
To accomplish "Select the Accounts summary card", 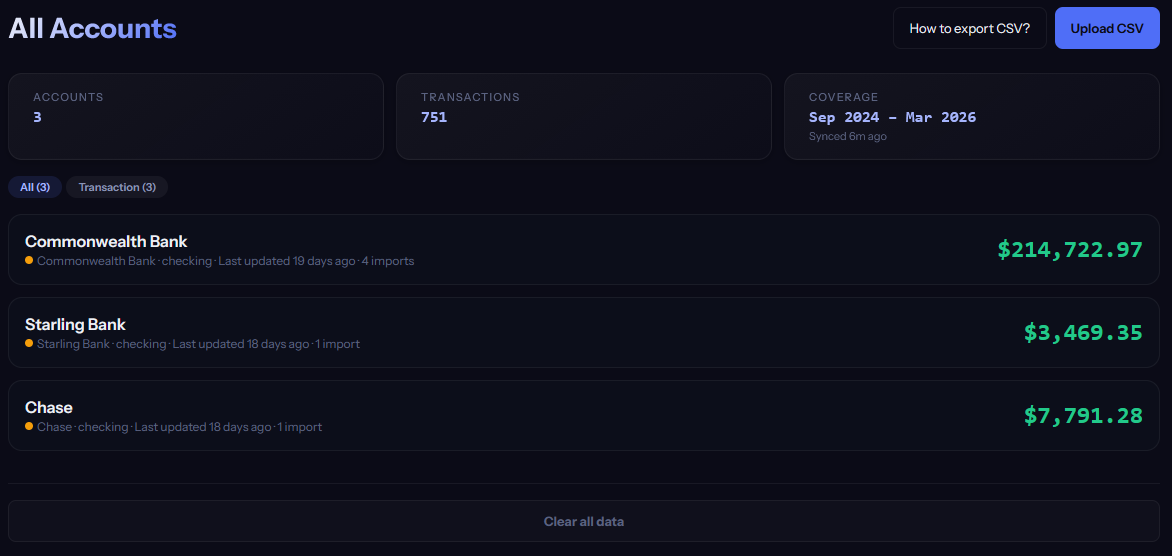I will [196, 116].
